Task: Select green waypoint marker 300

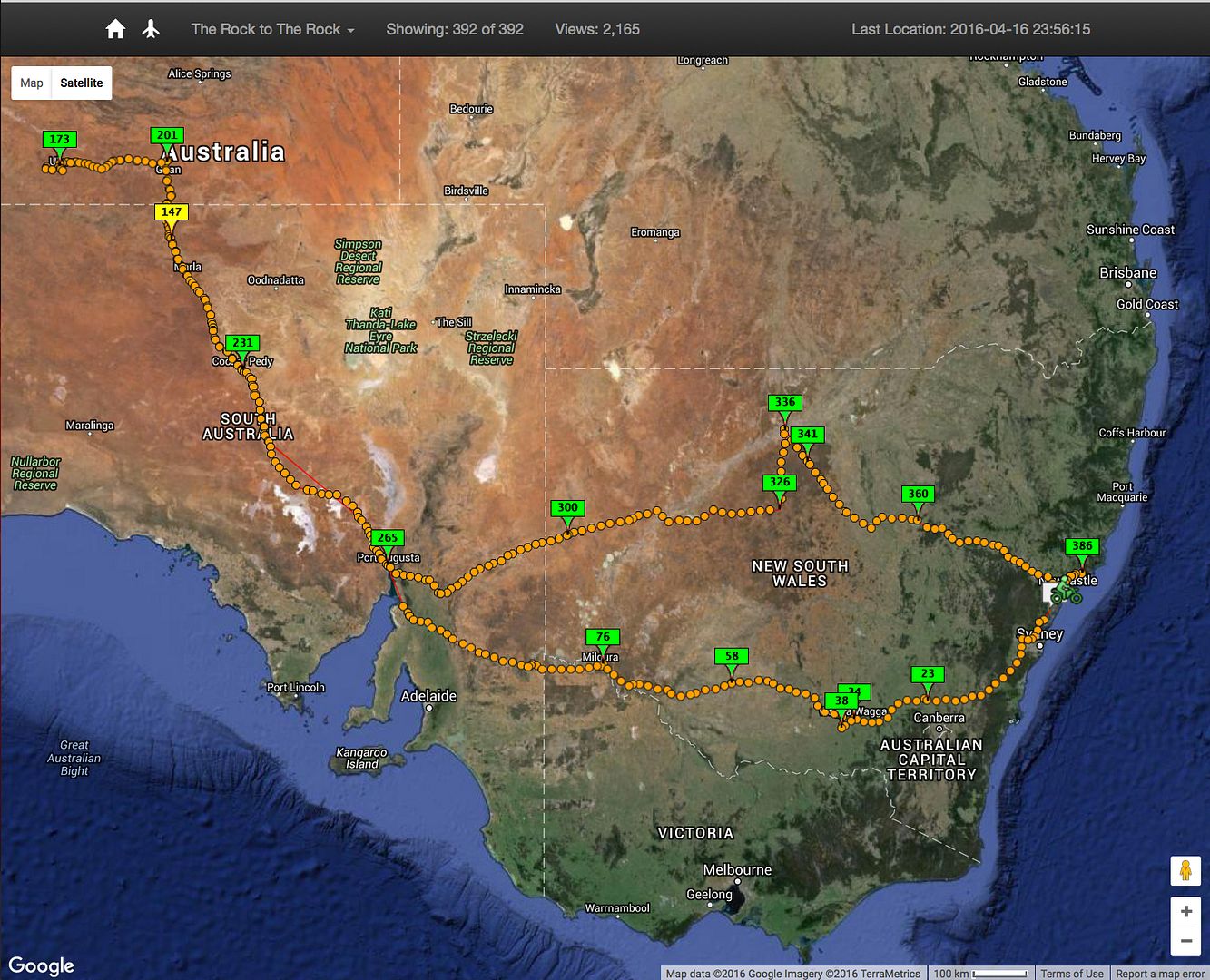Action: [x=567, y=508]
